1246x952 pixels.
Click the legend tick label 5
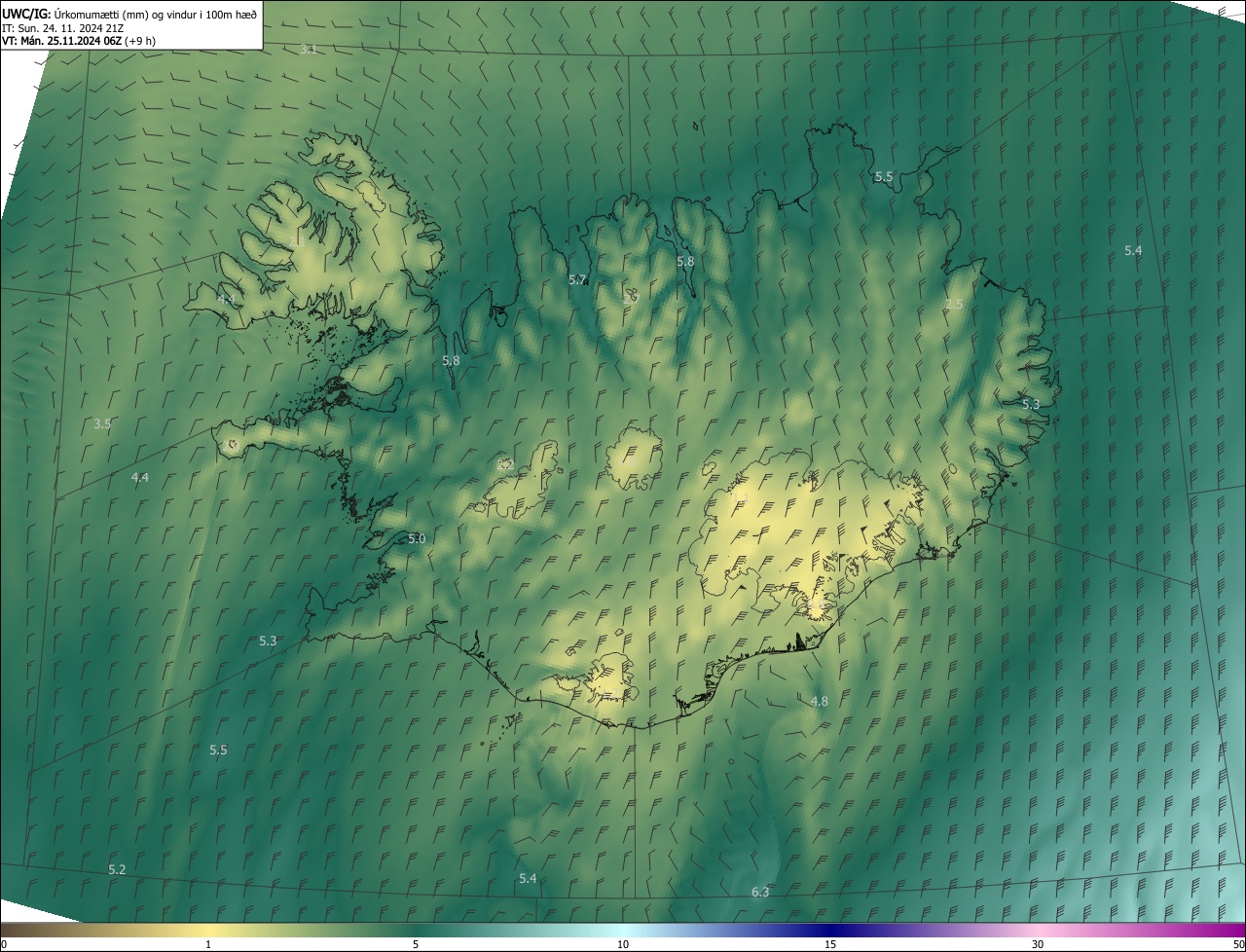416,945
